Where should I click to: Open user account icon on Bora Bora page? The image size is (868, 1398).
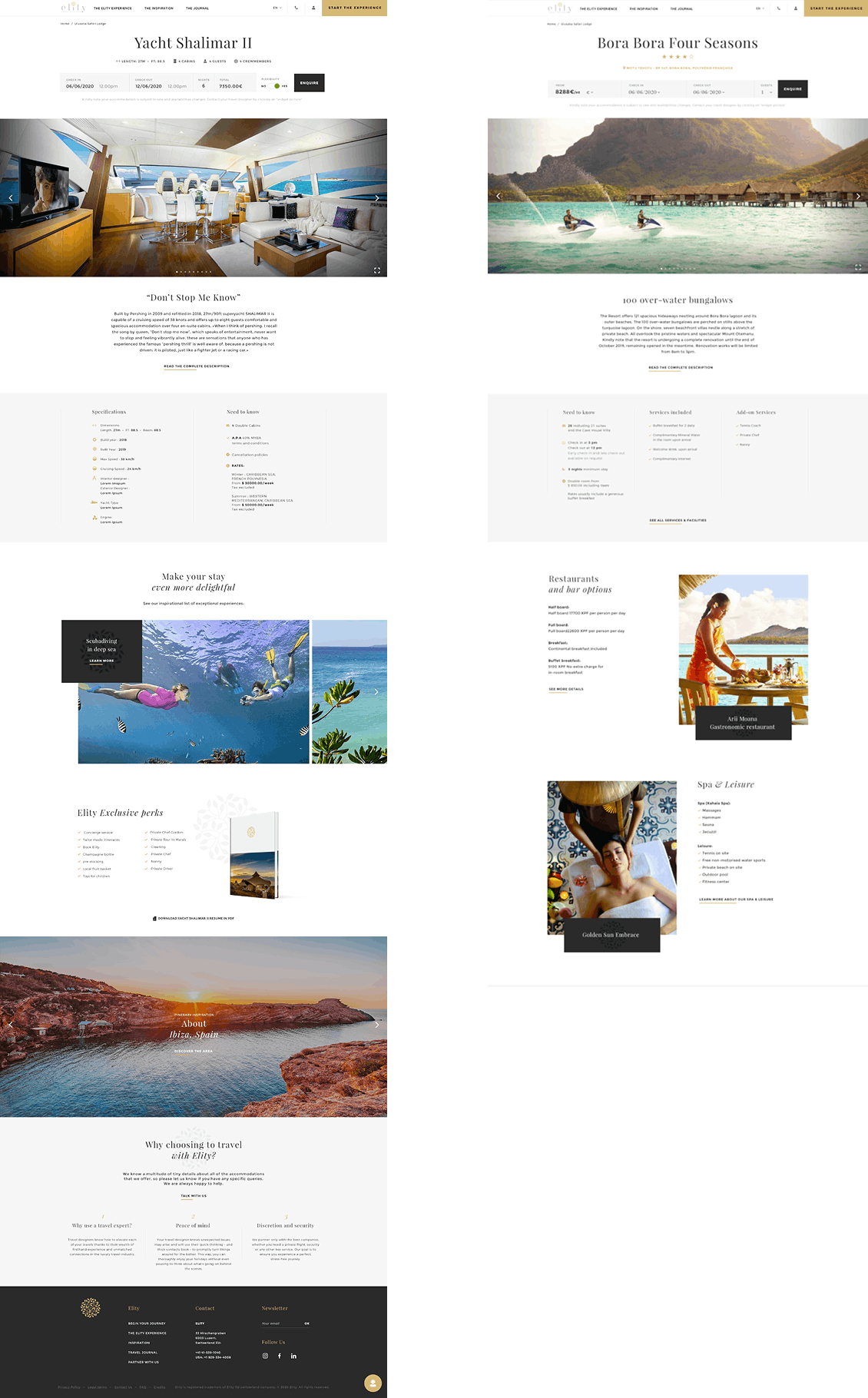pyautogui.click(x=795, y=8)
